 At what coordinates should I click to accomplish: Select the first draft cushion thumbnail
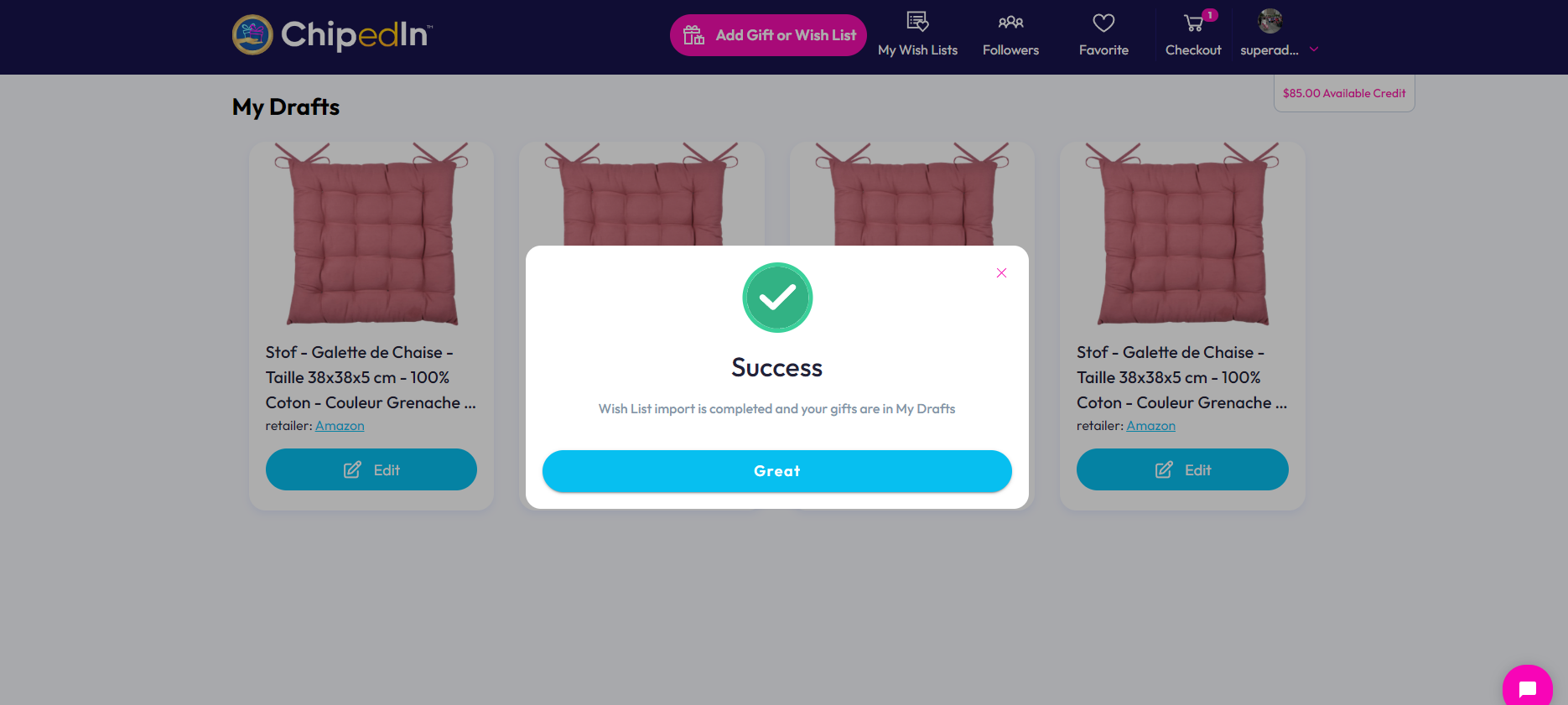pyautogui.click(x=371, y=235)
